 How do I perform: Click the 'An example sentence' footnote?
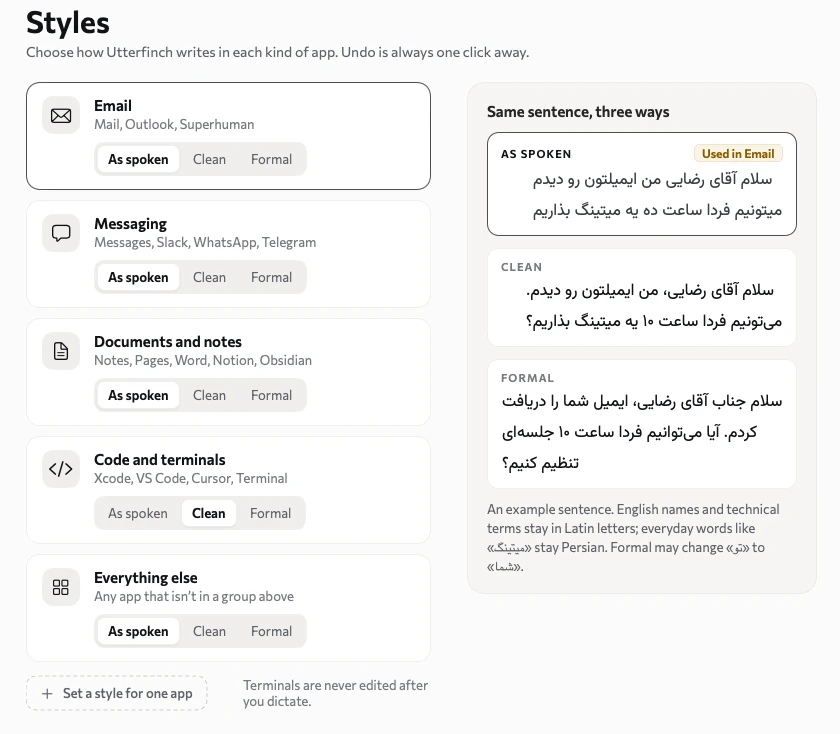tap(634, 537)
